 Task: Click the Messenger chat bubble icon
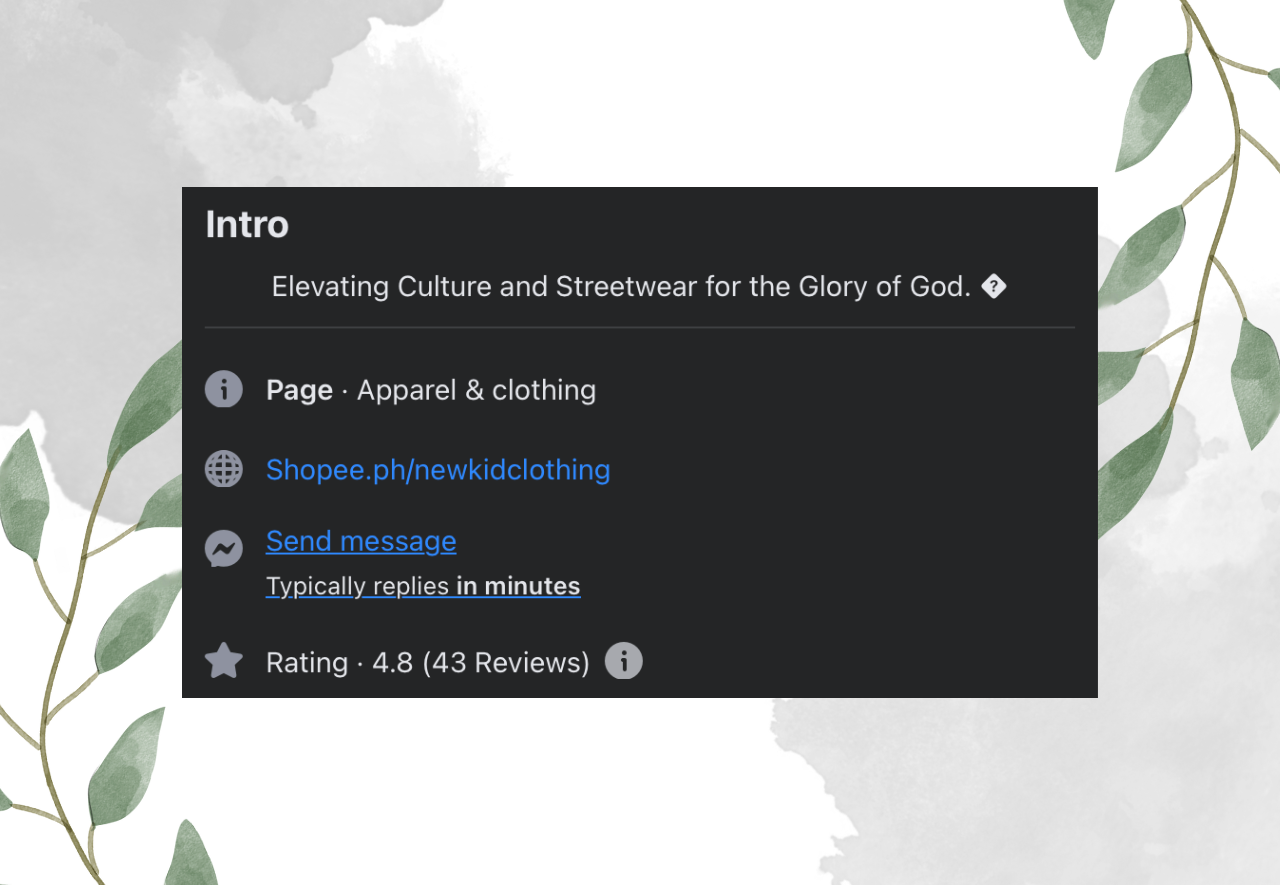click(x=224, y=548)
